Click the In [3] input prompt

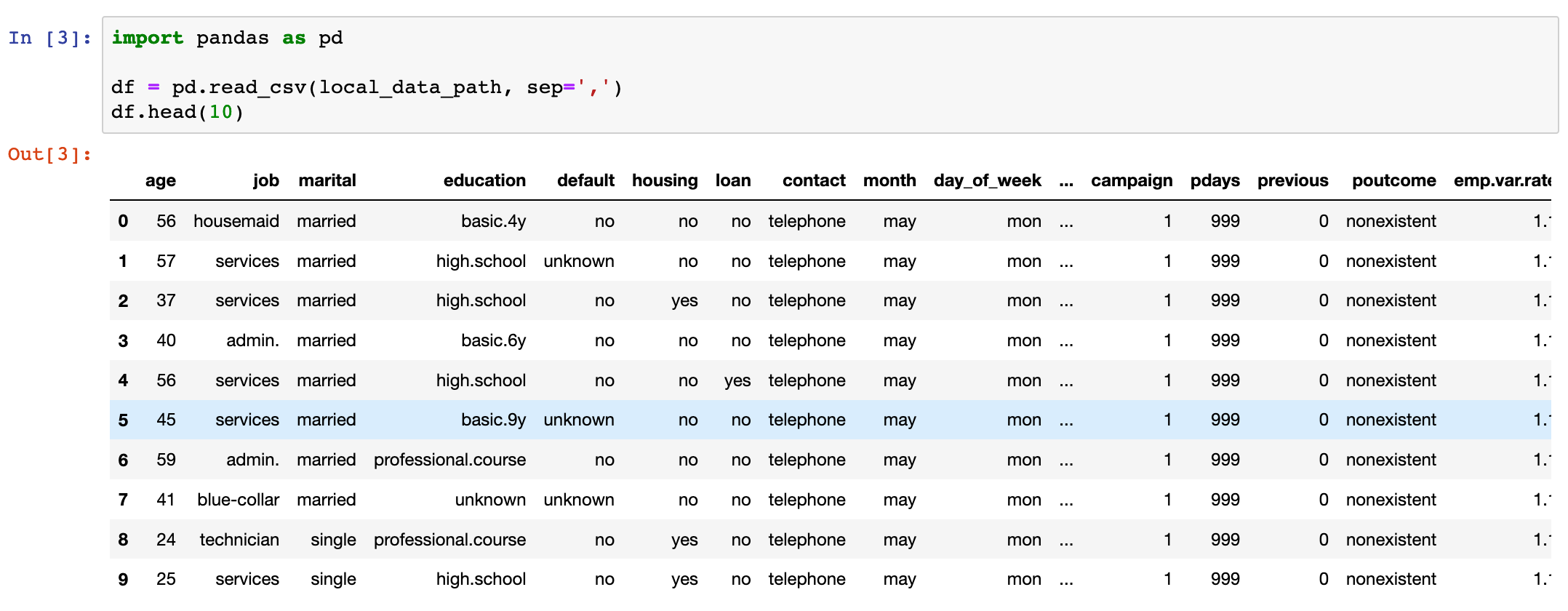(50, 38)
